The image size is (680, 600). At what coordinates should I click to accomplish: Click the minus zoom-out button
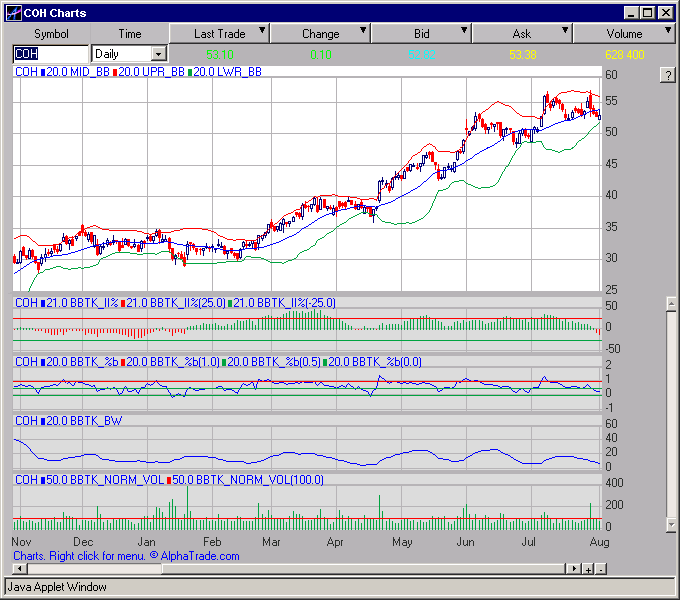coord(601,569)
